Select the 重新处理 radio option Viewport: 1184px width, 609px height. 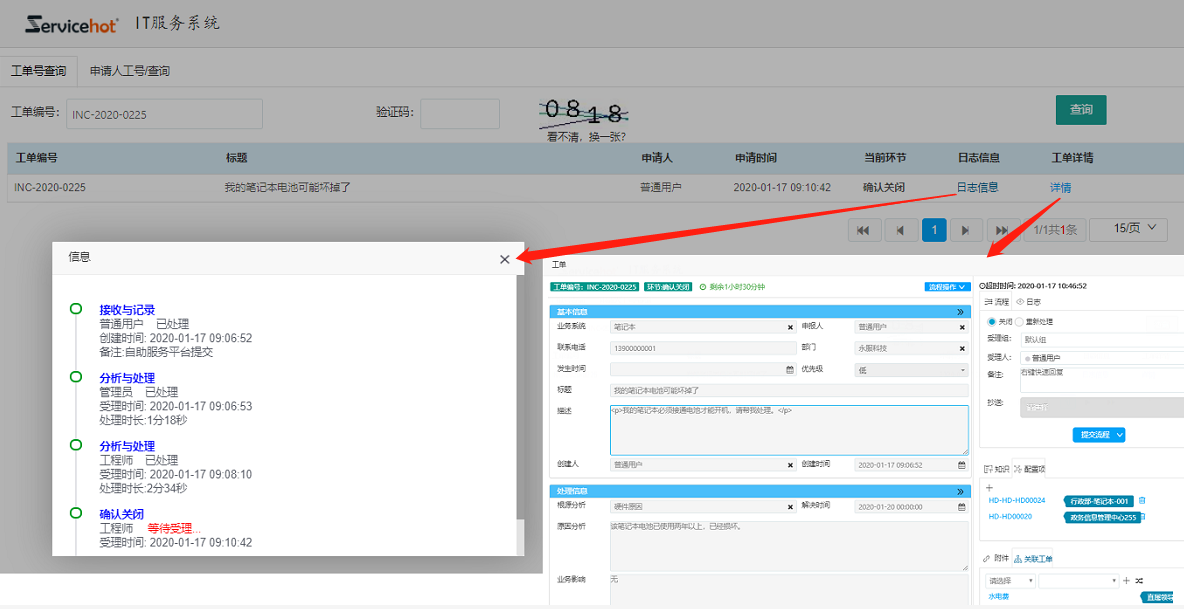point(1019,322)
